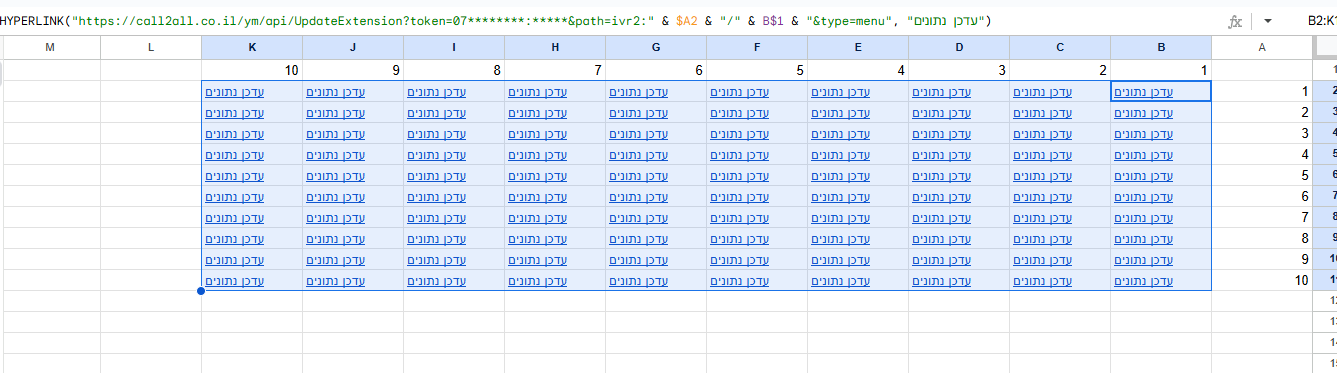The height and width of the screenshot is (373, 1337).
Task: Select column H header
Action: [x=555, y=47]
